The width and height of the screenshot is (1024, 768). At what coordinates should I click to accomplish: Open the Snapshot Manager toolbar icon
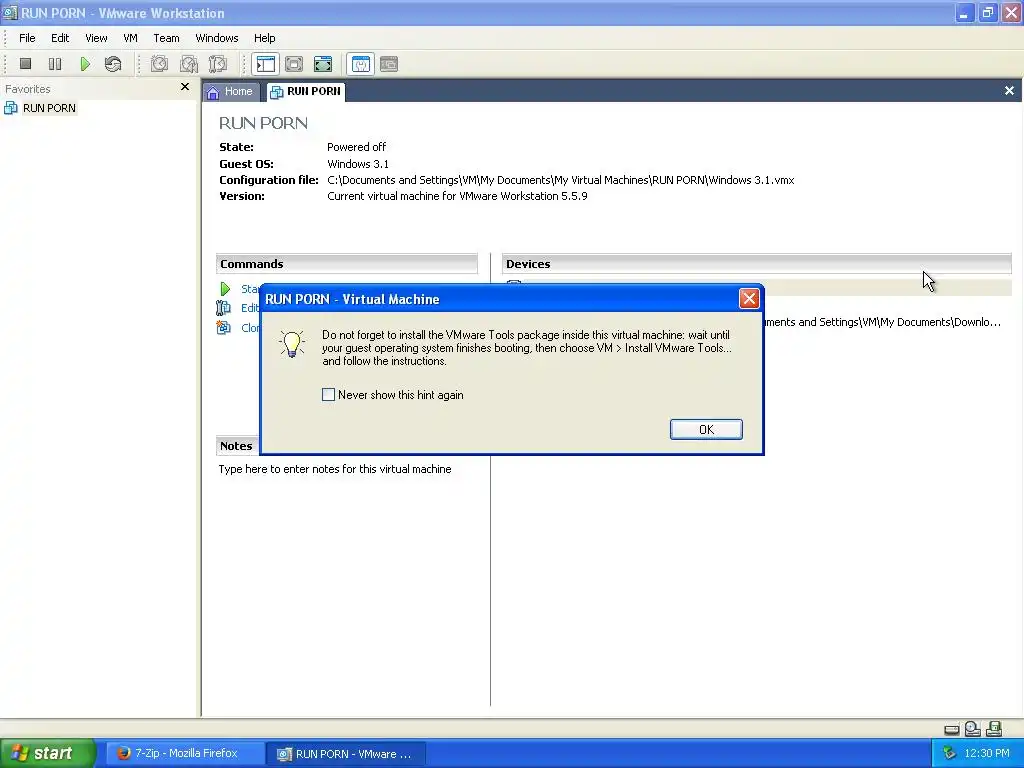[217, 63]
